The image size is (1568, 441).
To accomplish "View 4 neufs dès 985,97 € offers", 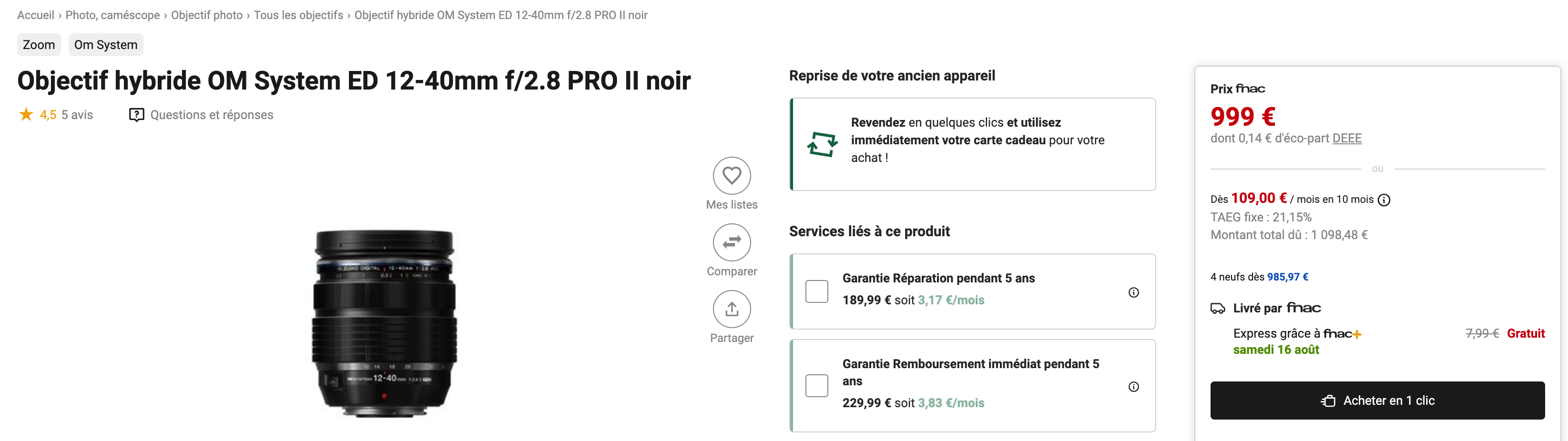I will click(1259, 277).
